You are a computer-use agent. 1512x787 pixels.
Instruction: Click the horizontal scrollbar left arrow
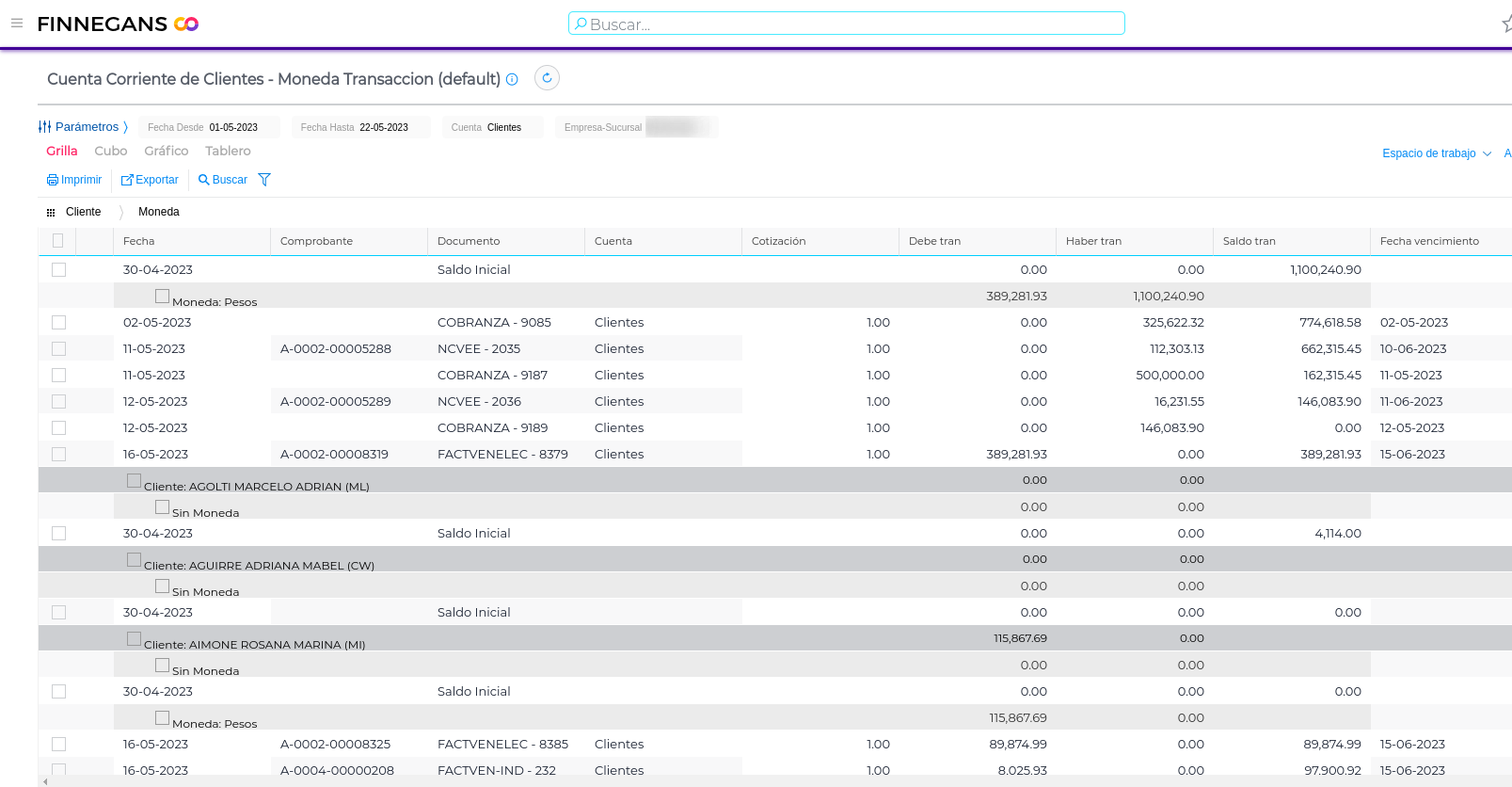pyautogui.click(x=45, y=781)
